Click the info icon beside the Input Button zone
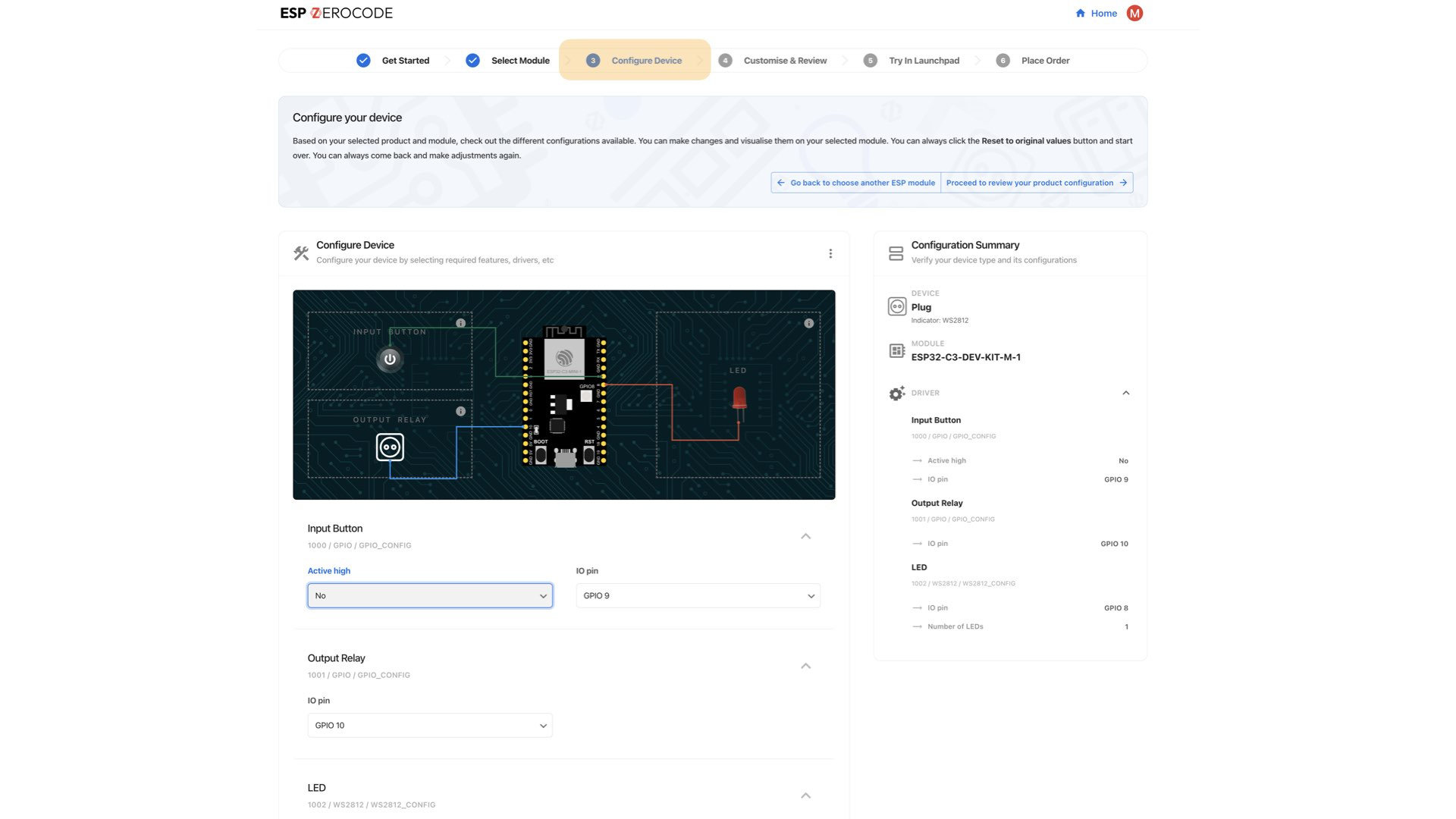The height and width of the screenshot is (819, 1456). tap(460, 323)
